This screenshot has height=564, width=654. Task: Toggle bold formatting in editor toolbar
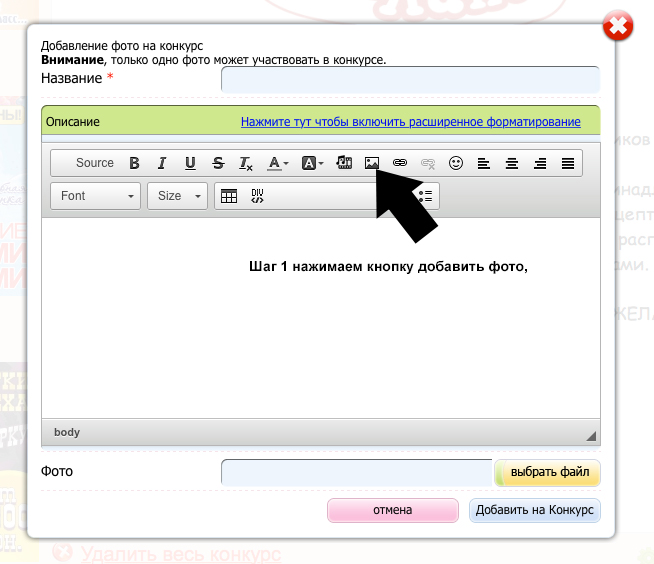pyautogui.click(x=134, y=163)
